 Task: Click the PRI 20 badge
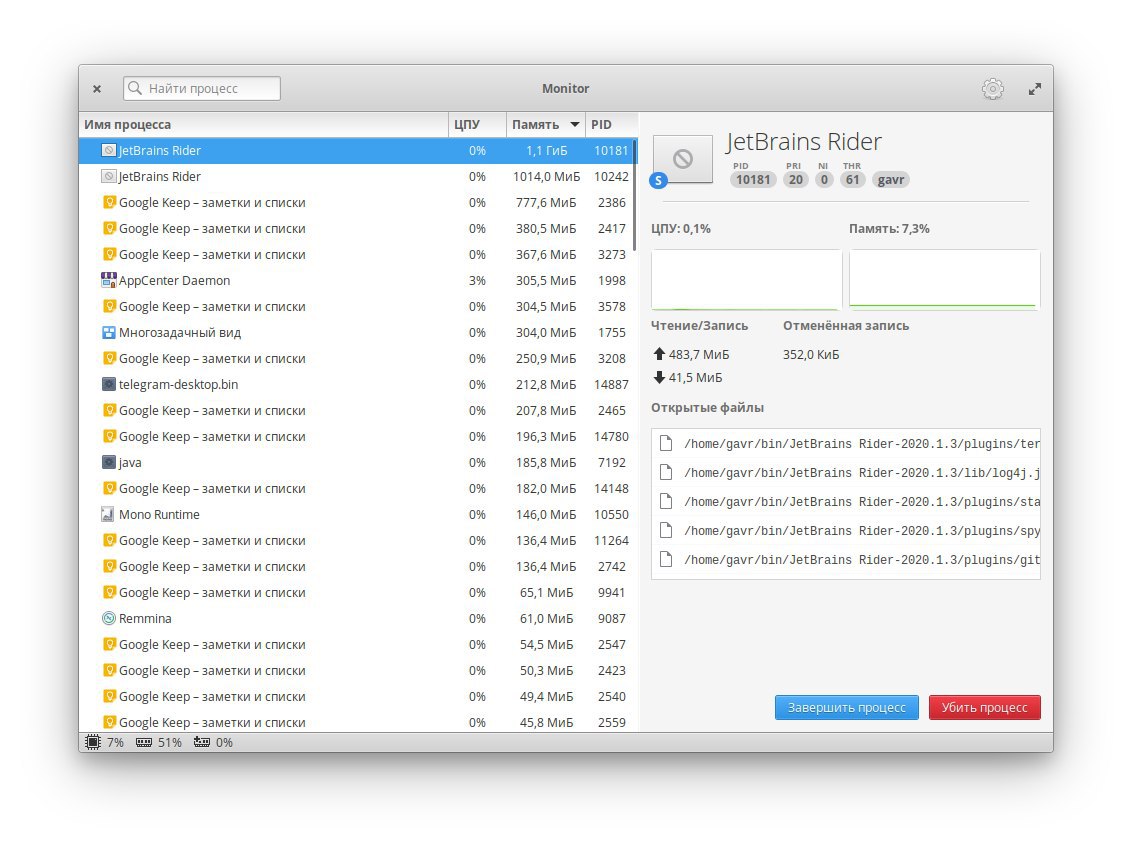[x=796, y=180]
